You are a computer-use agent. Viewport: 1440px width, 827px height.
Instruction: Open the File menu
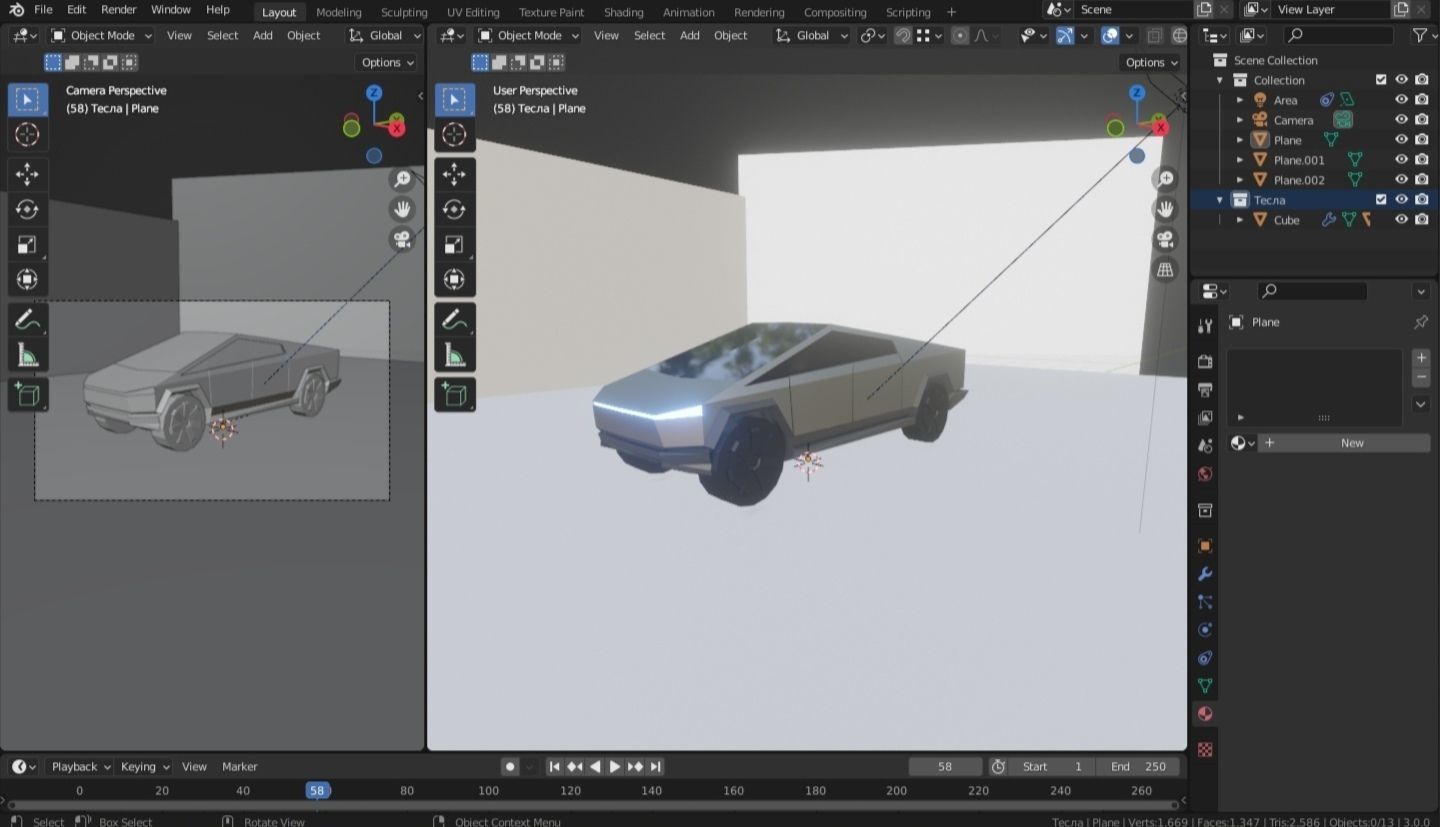click(43, 10)
